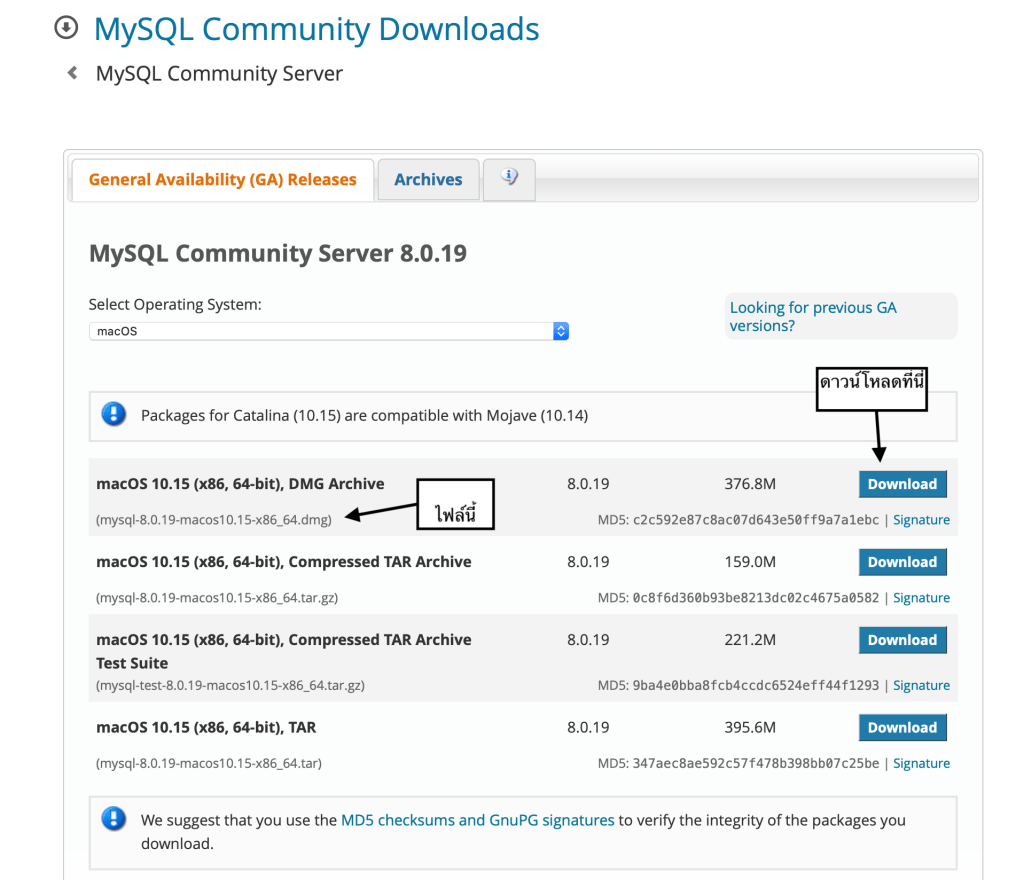The image size is (1024, 880).
Task: Open the Select Operating System dropdown
Action: (x=329, y=331)
